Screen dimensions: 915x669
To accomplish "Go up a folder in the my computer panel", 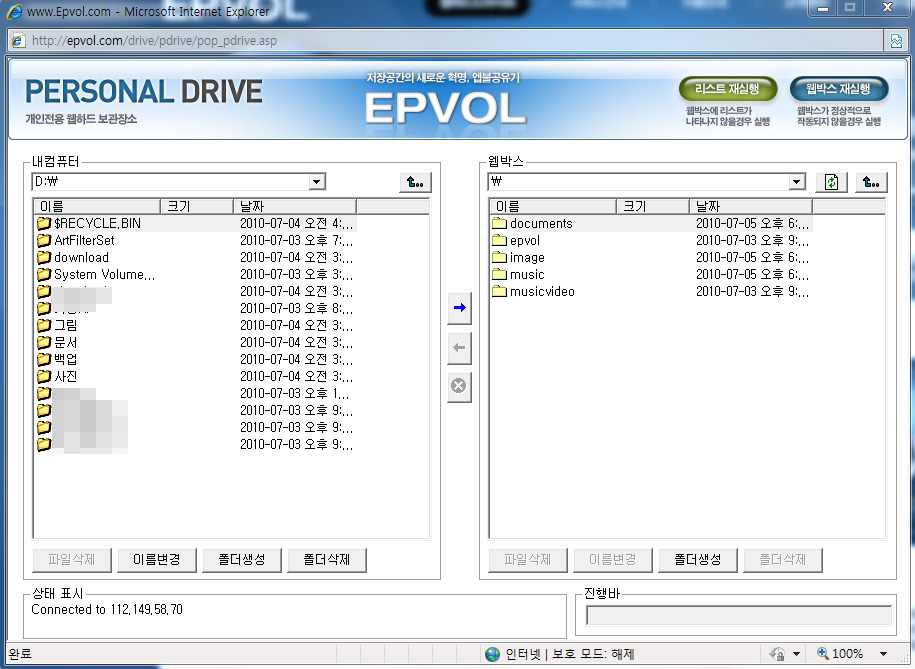I will (415, 182).
